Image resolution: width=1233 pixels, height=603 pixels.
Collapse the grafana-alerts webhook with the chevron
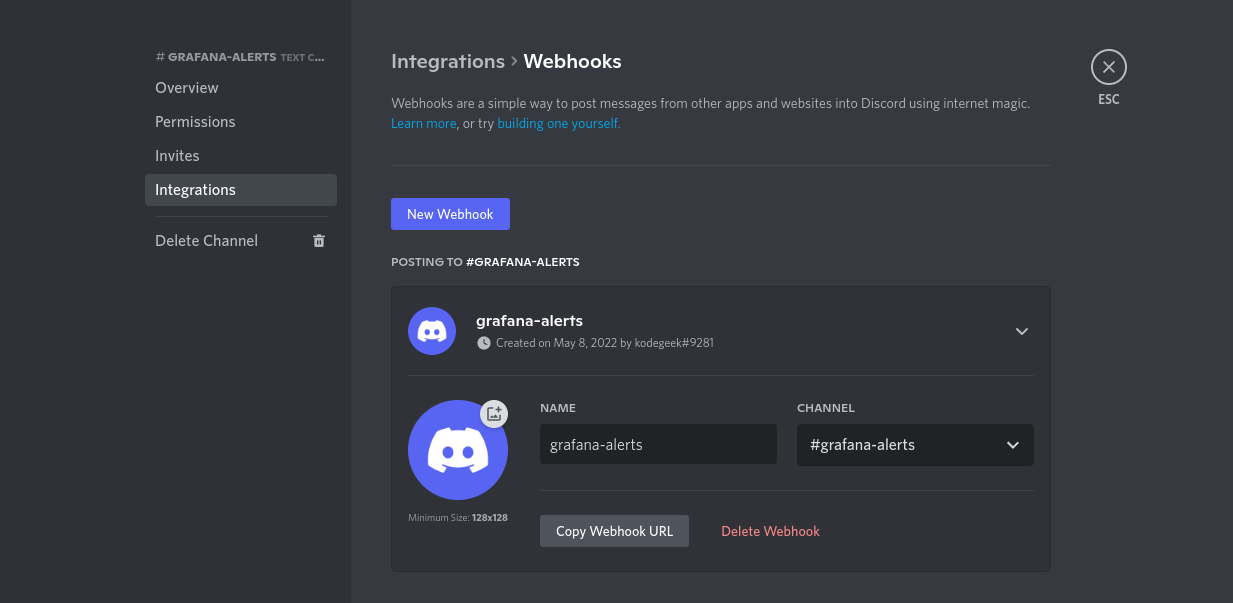tap(1021, 331)
